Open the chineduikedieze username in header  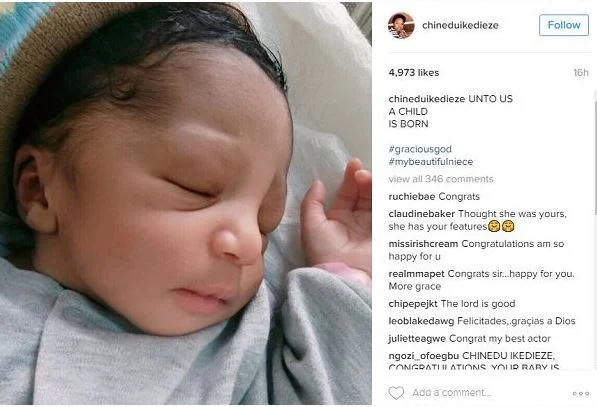point(460,25)
